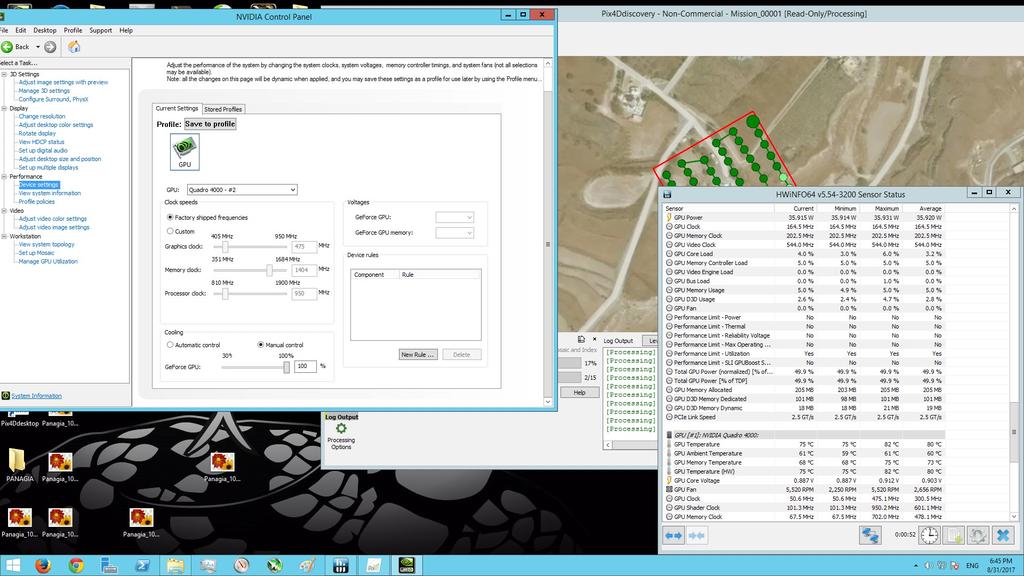The image size is (1024, 576).
Task: Open the Help menu in NVIDIA Control Panel
Action: 126,30
